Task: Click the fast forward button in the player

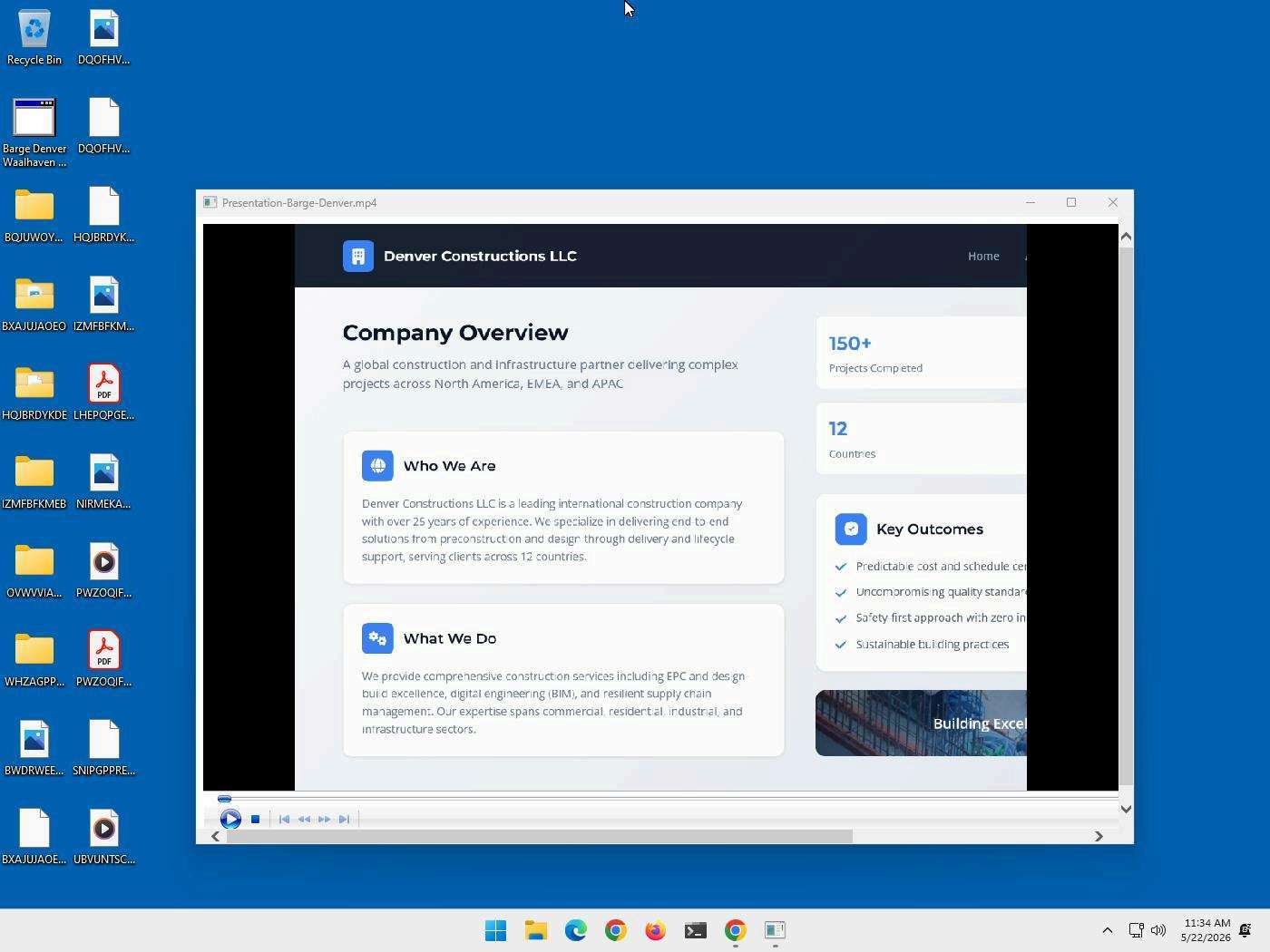Action: click(x=324, y=819)
